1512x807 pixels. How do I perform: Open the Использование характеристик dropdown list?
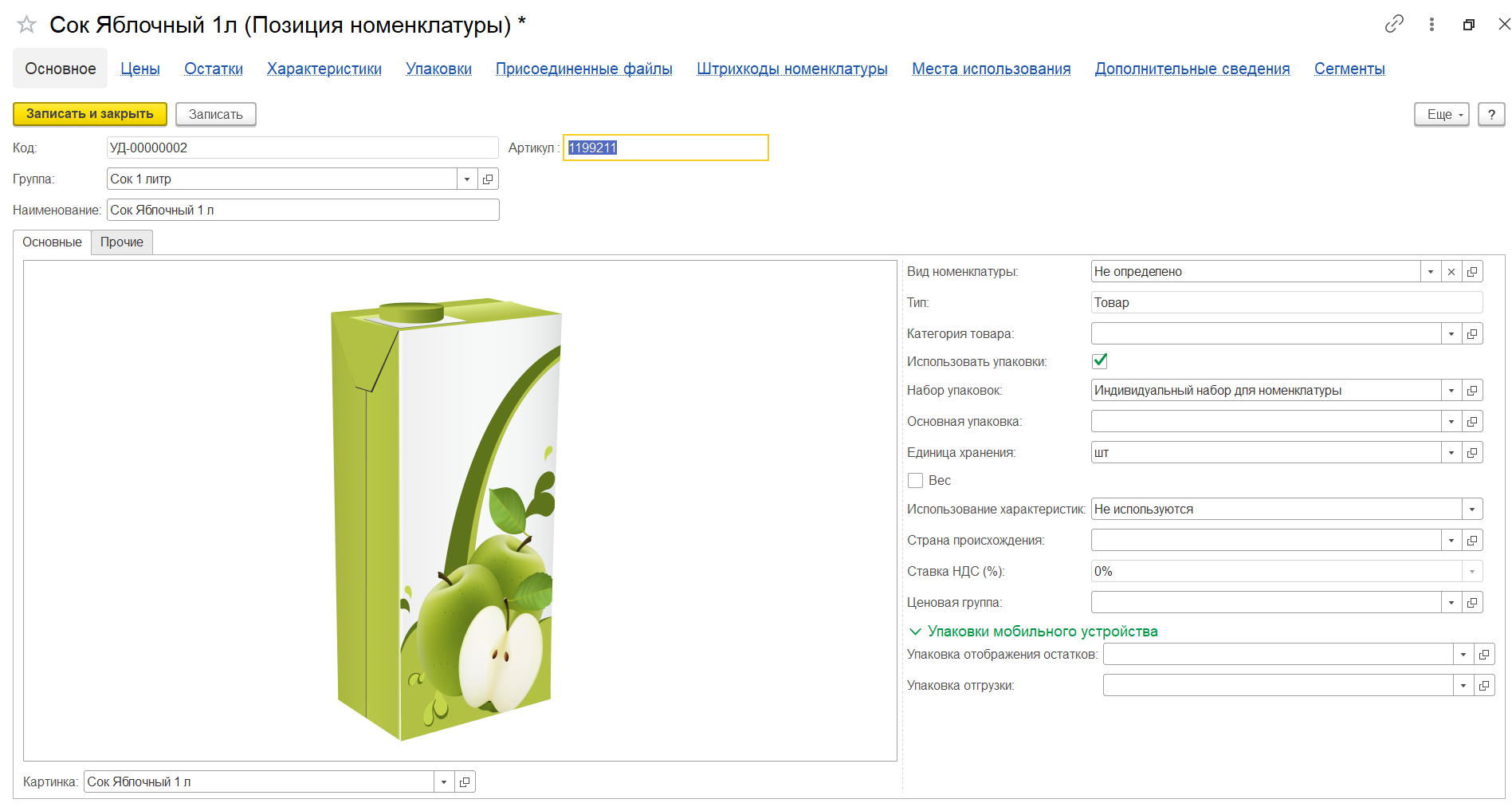pyautogui.click(x=1471, y=510)
